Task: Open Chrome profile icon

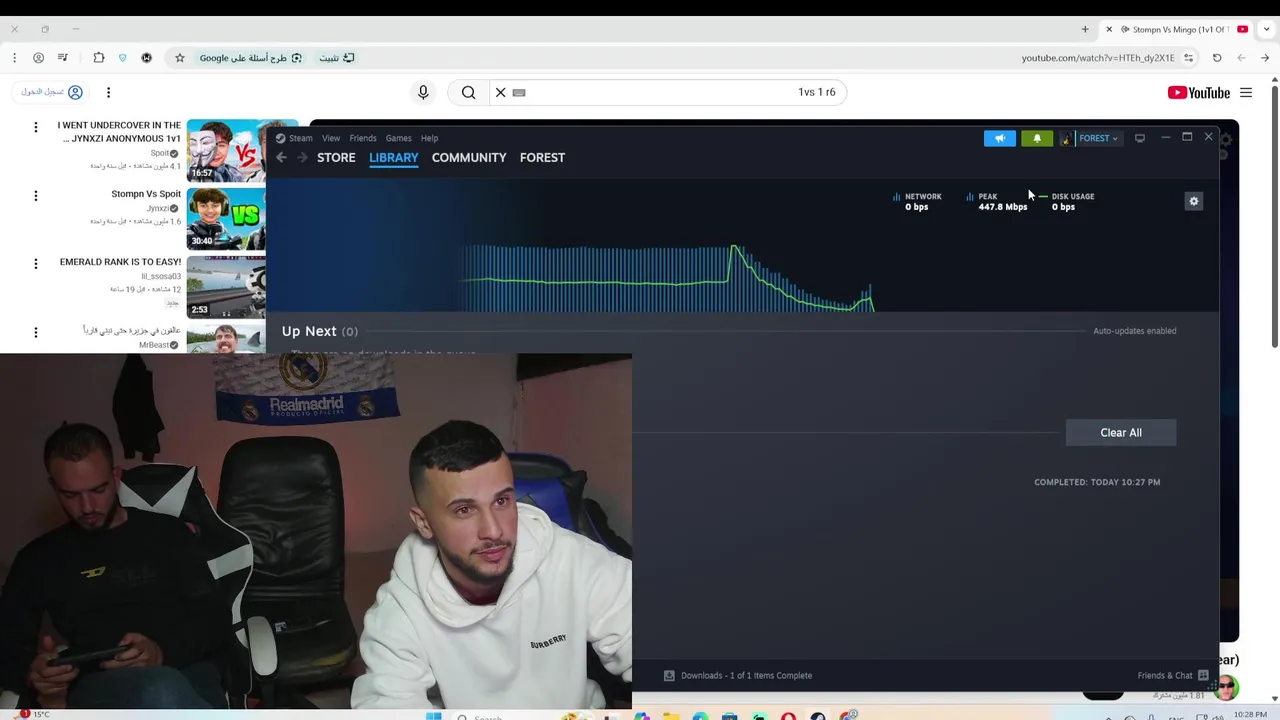Action: [x=38, y=58]
